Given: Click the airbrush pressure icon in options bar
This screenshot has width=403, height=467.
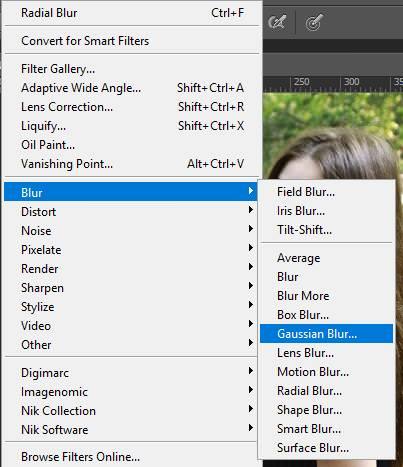Looking at the screenshot, I should [277, 22].
